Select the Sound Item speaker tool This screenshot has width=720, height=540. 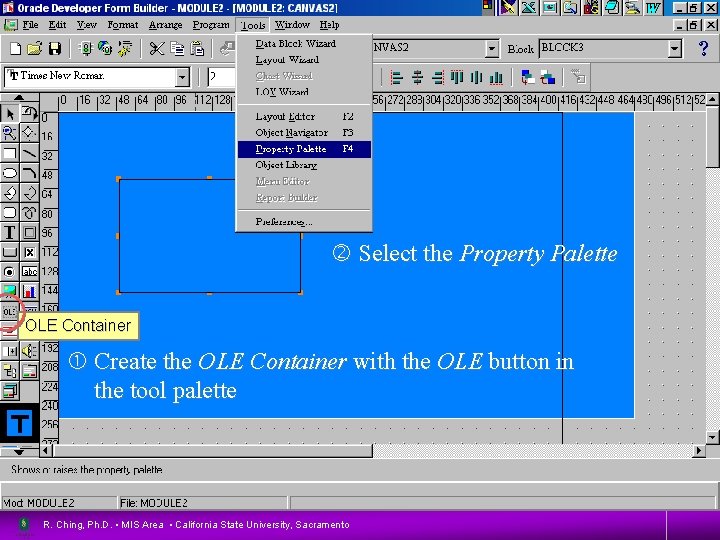click(x=29, y=351)
